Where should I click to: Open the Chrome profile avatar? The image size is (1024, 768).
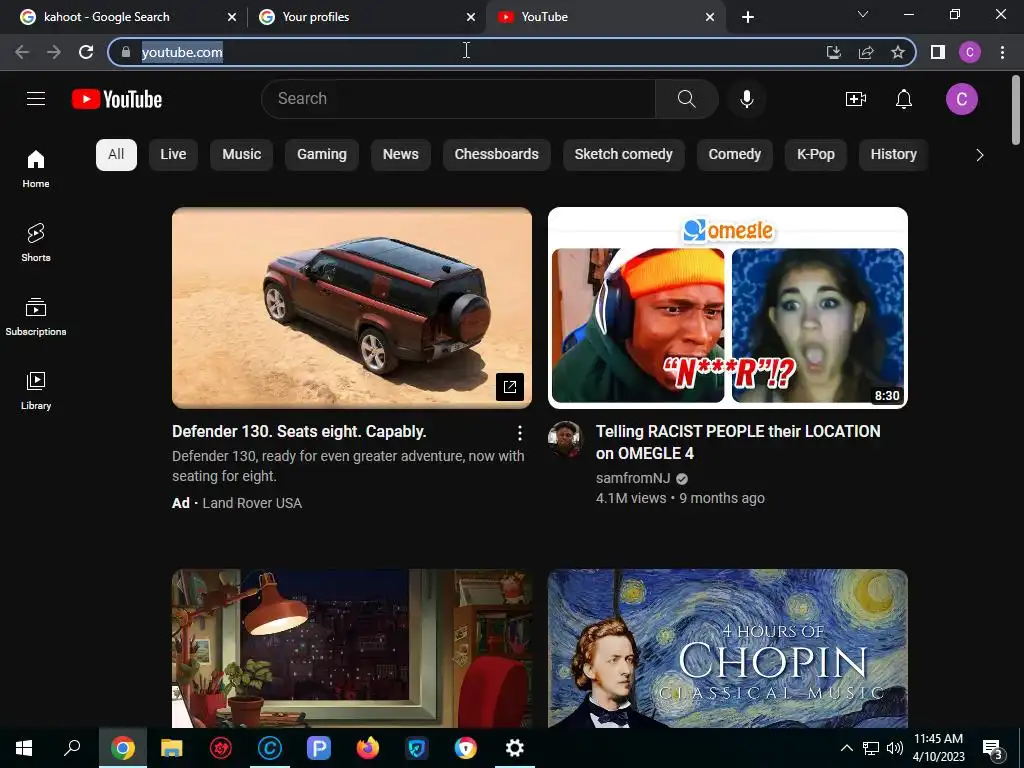pos(970,52)
